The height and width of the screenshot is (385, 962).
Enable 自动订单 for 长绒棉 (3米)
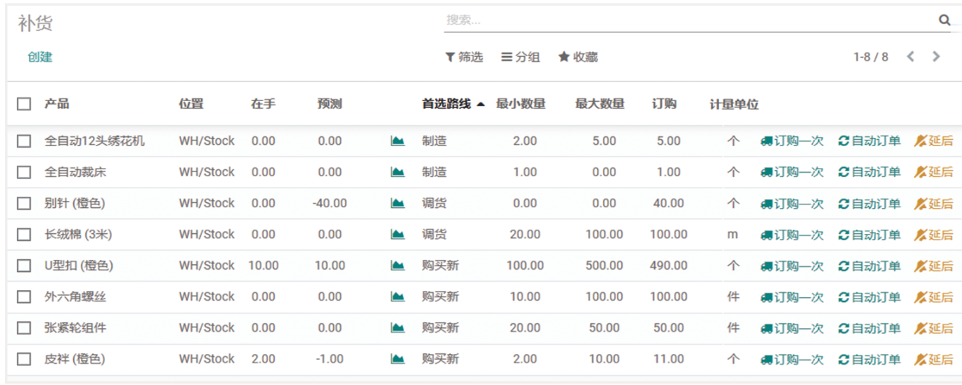869,234
